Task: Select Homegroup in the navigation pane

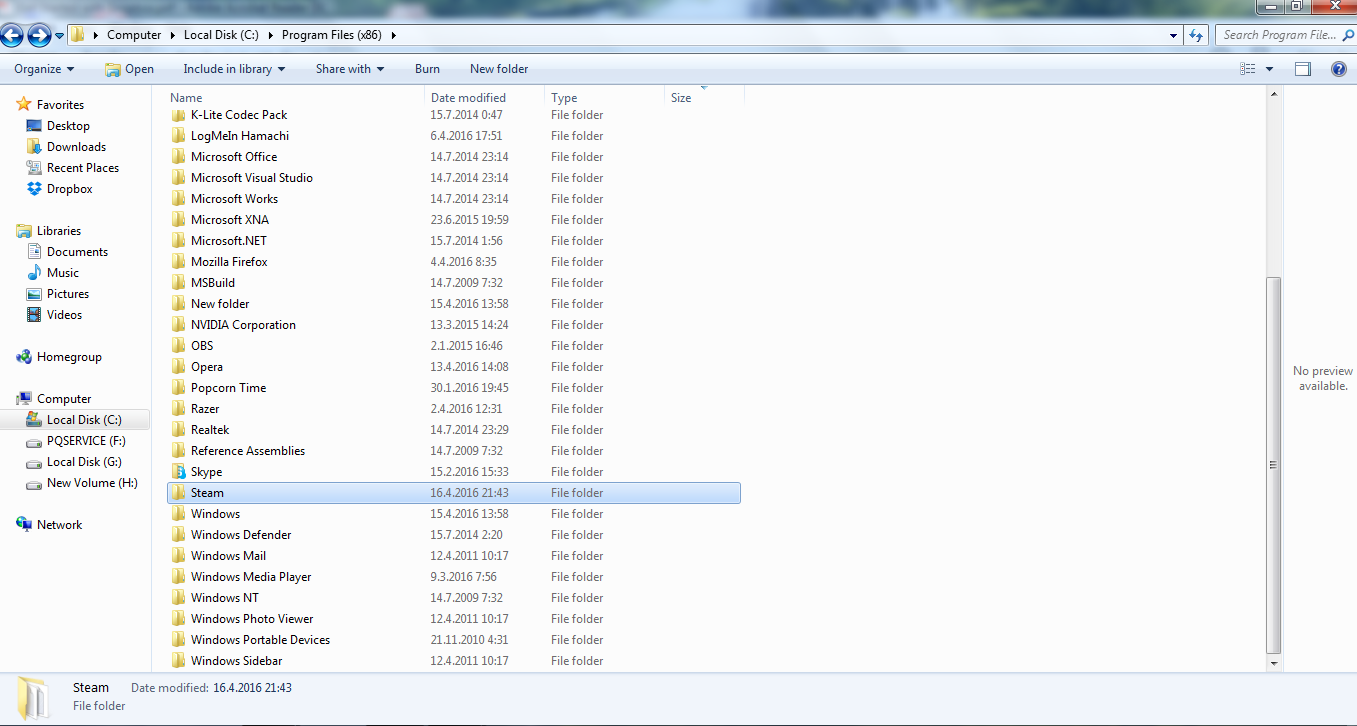Action: tap(69, 357)
